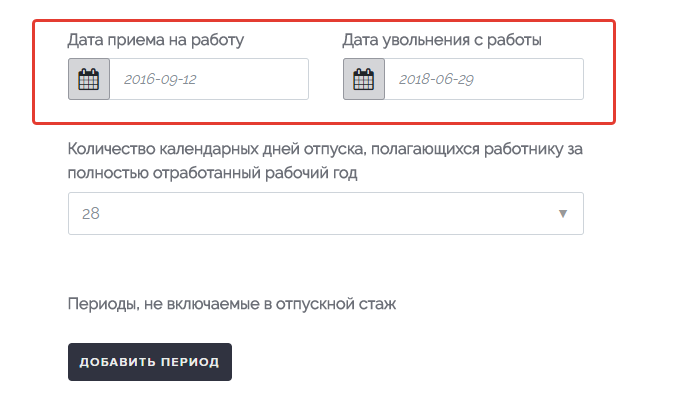This screenshot has height=415, width=691.
Task: Click the hire date field showing 2016-09-12
Action: point(209,79)
